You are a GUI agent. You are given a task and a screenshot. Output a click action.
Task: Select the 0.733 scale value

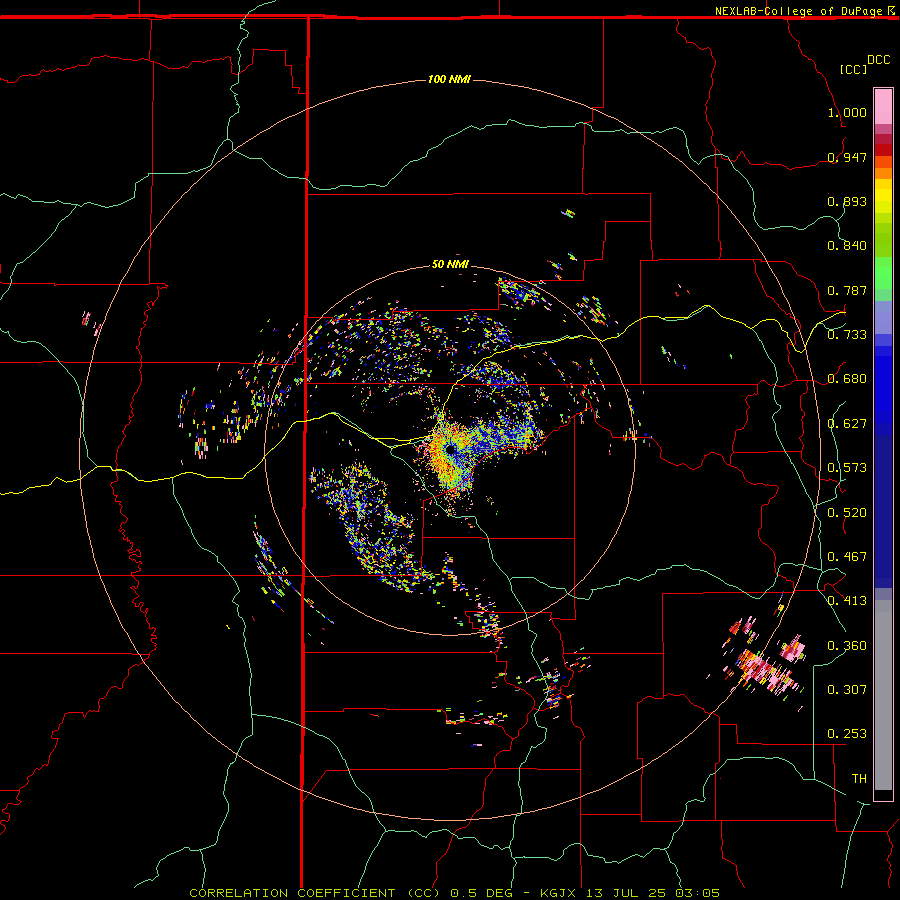(847, 335)
